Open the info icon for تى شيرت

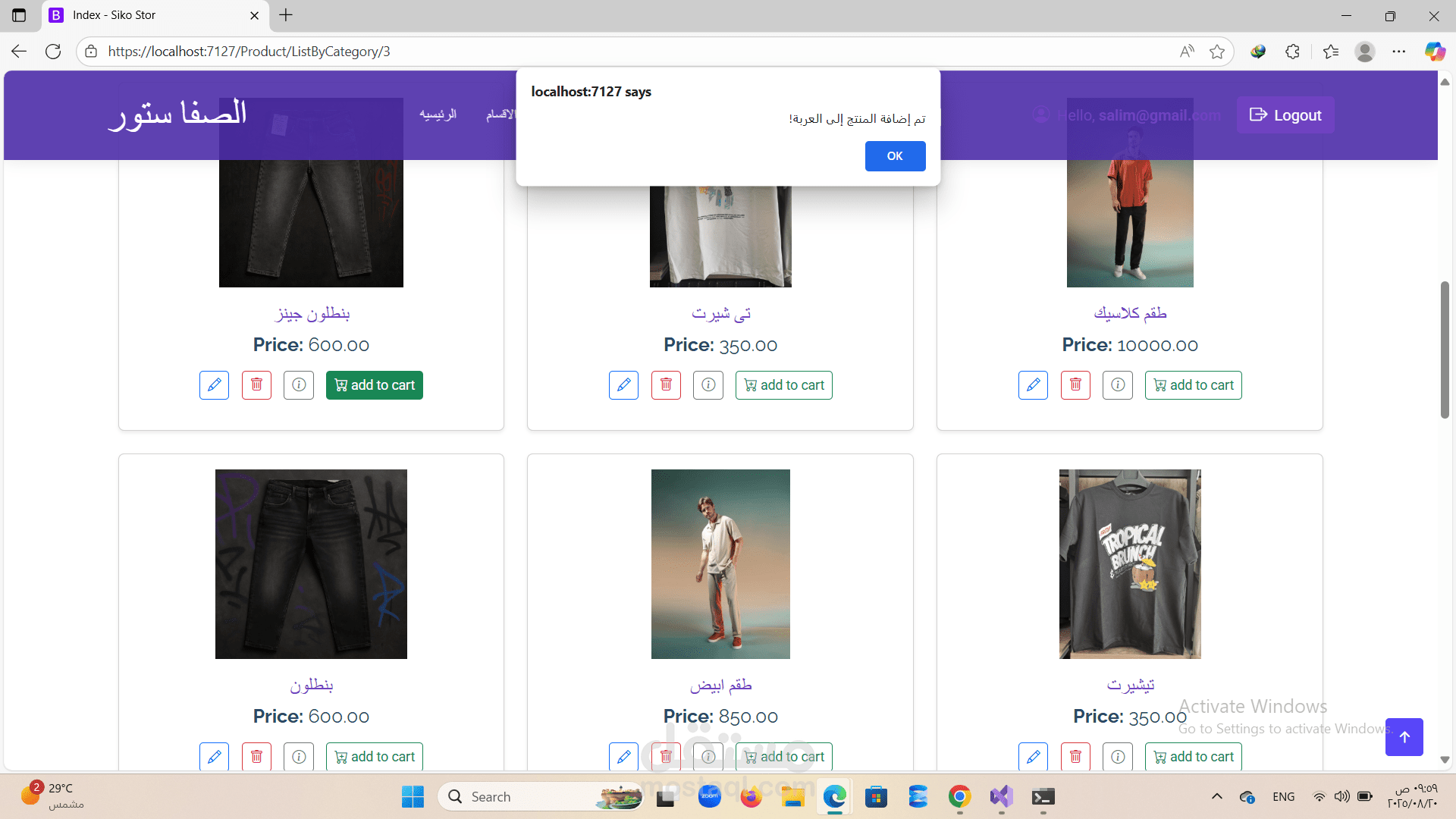click(x=708, y=385)
